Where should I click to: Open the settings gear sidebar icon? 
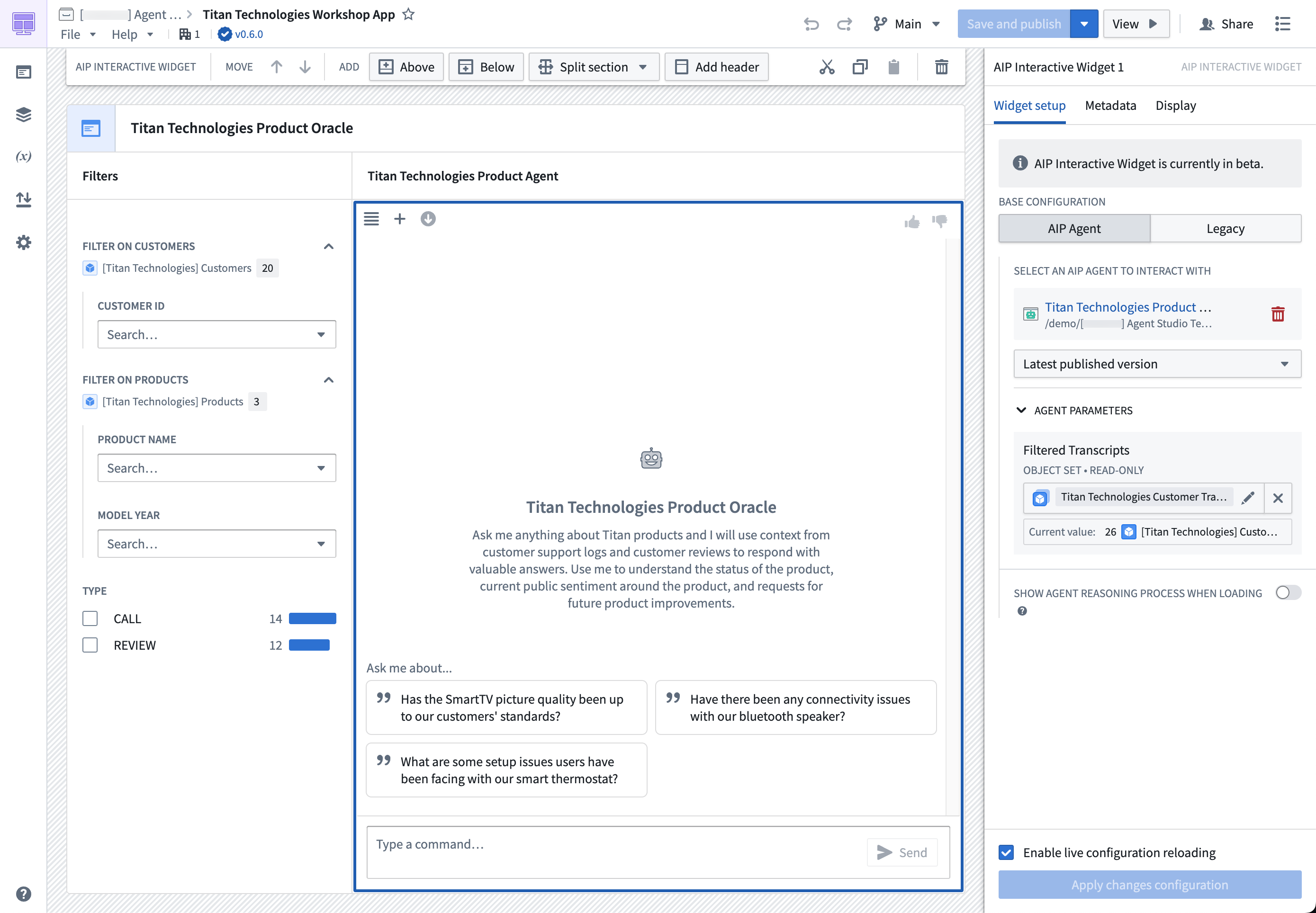tap(24, 242)
